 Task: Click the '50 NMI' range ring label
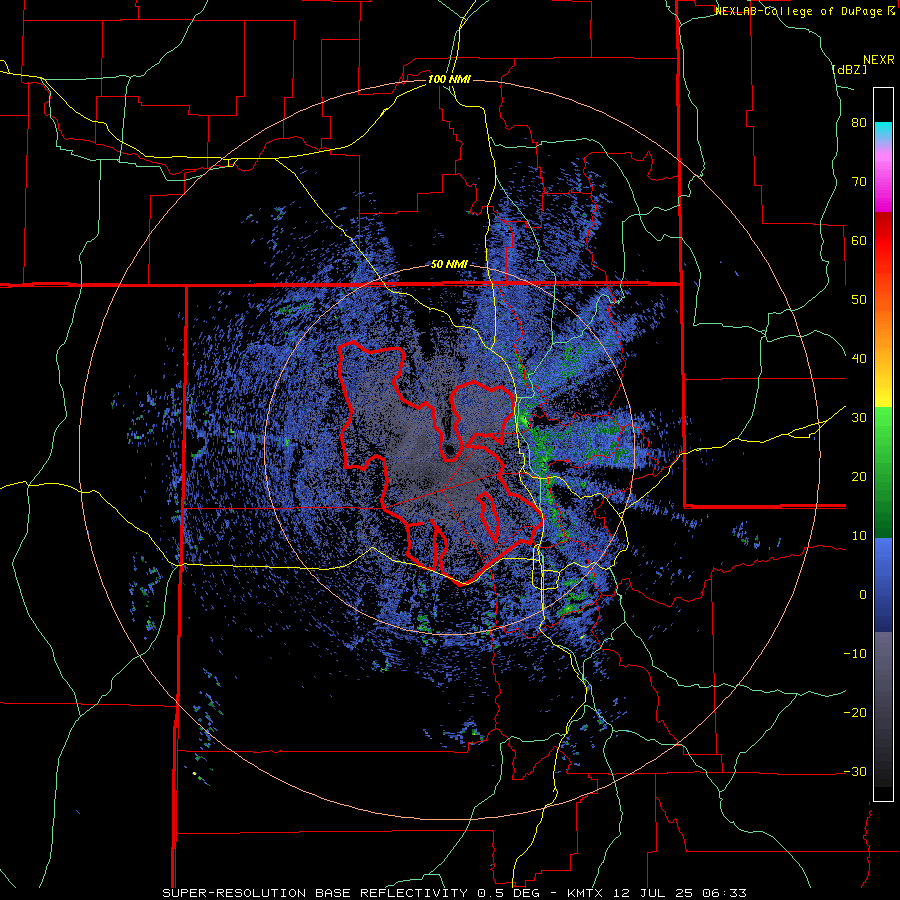[449, 265]
